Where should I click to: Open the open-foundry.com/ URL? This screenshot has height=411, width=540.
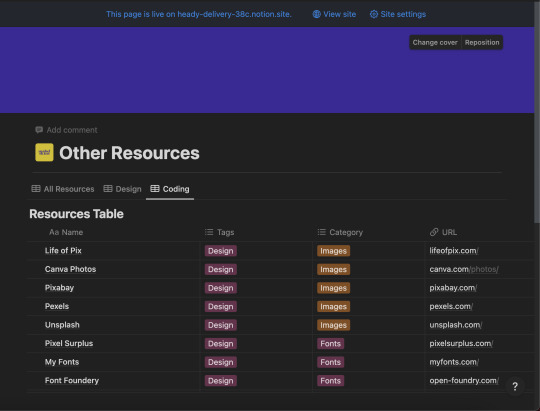click(464, 381)
